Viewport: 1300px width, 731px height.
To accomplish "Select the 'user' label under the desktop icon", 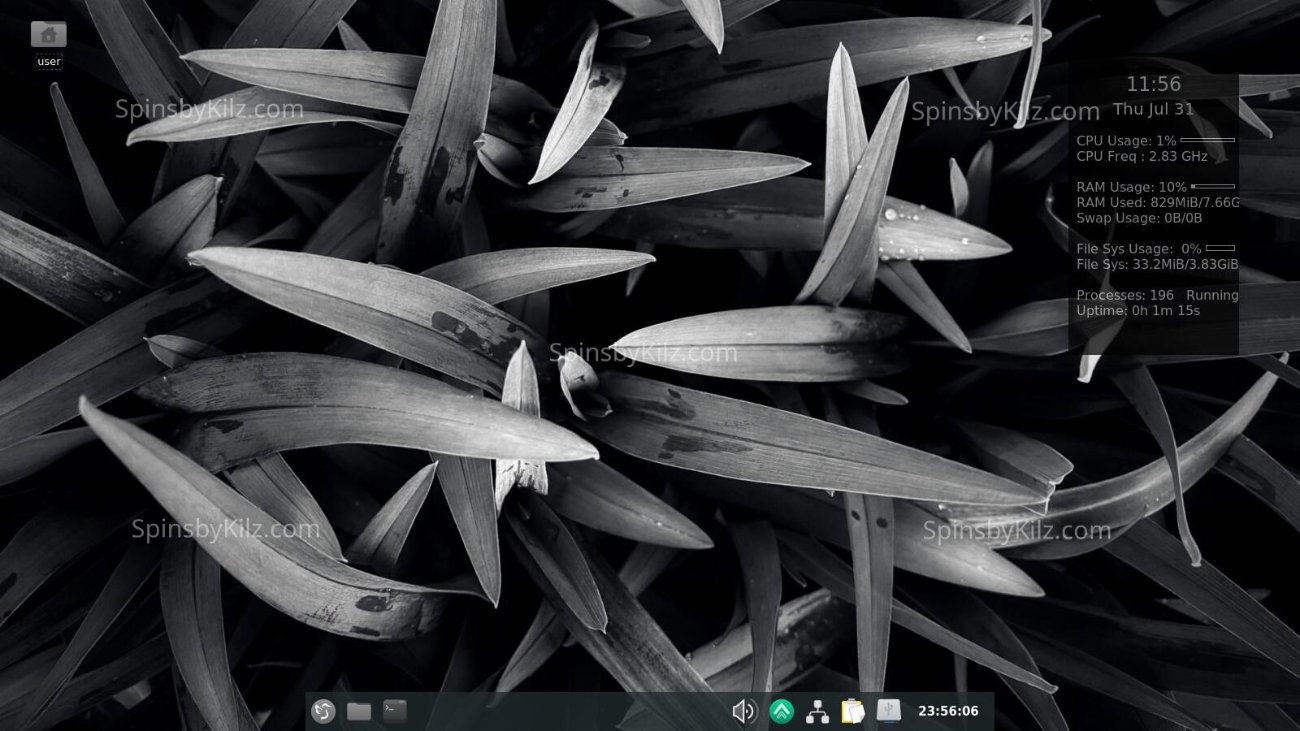I will click(x=49, y=61).
